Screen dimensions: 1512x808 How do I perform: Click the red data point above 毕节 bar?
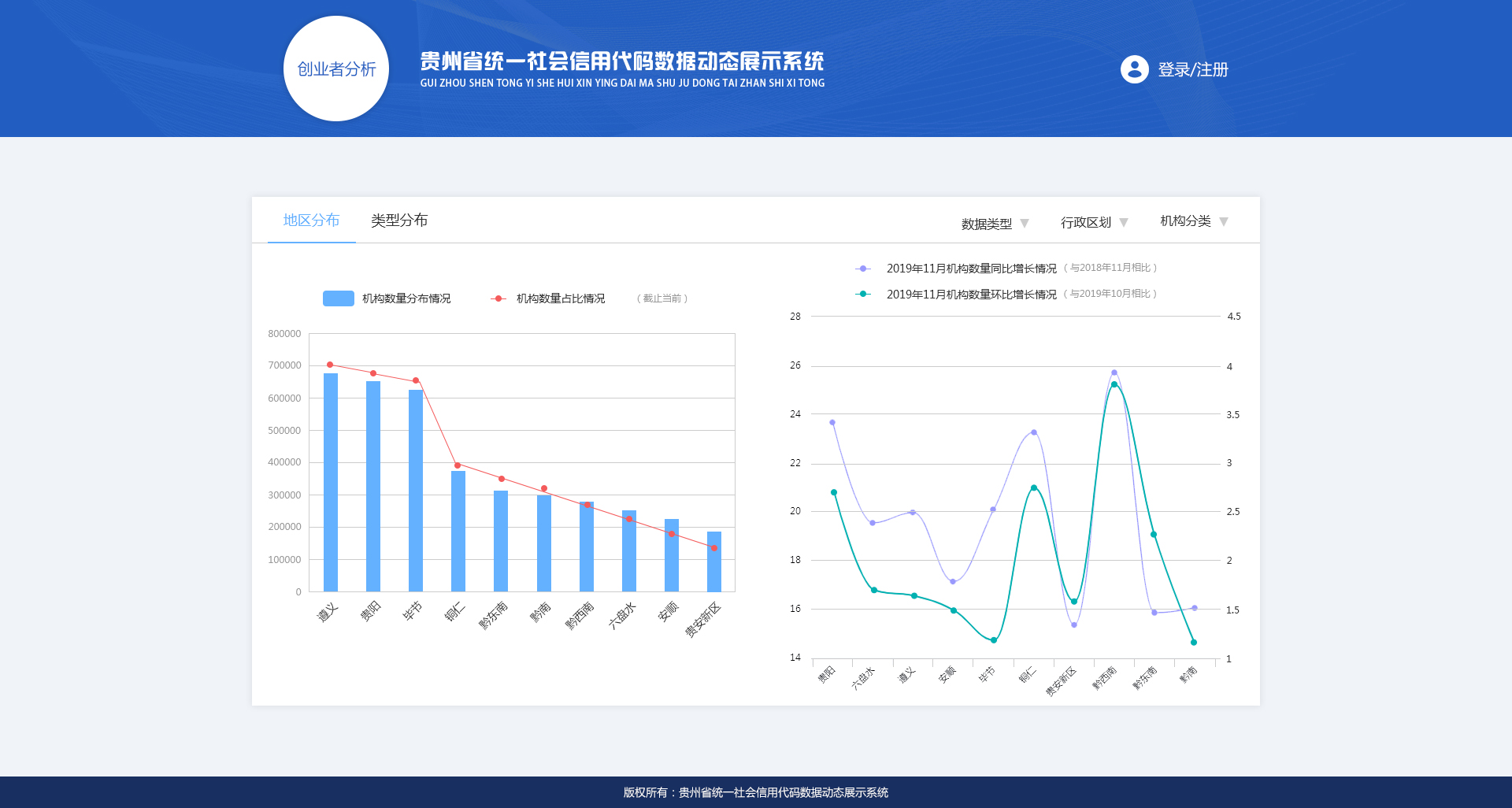click(x=416, y=381)
